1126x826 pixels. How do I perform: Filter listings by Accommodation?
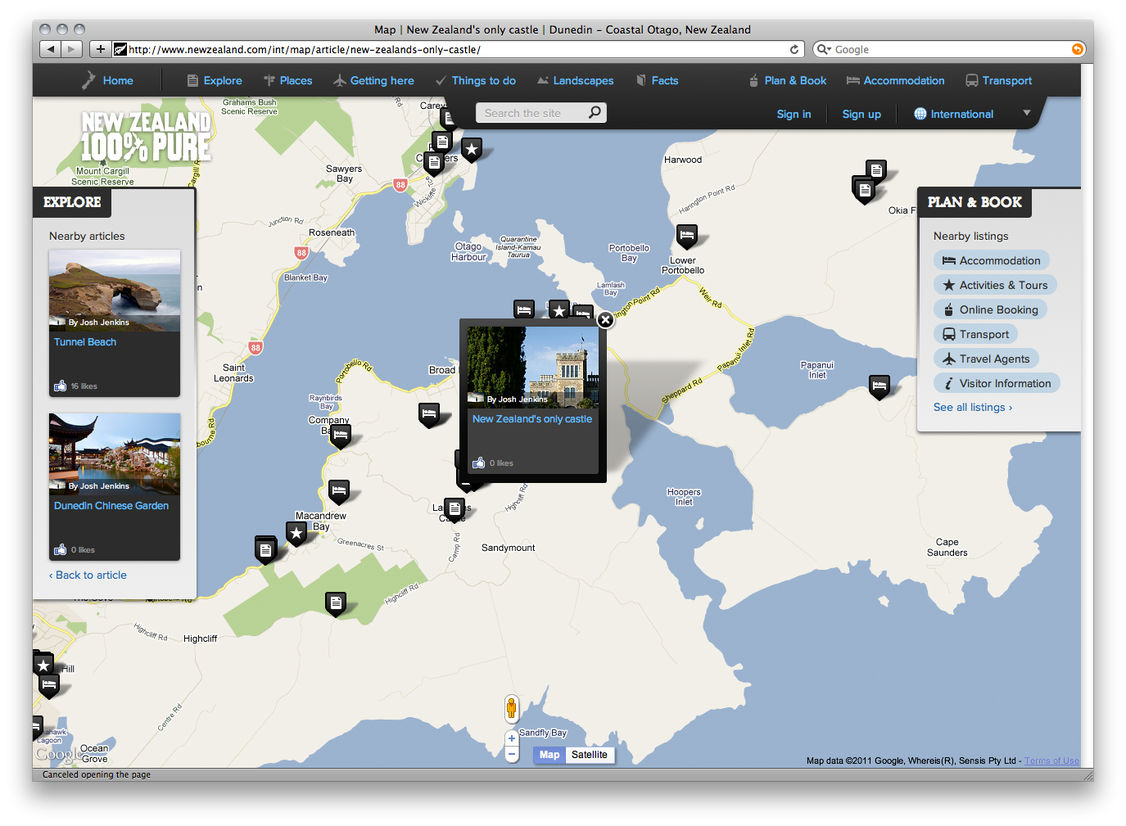tap(991, 260)
